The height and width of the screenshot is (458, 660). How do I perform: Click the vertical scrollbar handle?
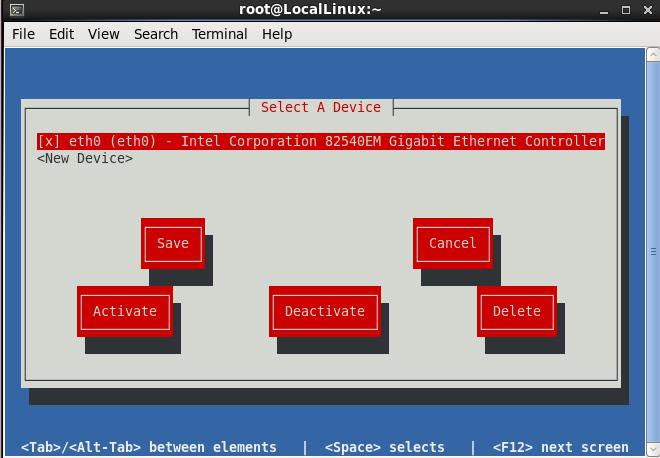[x=653, y=252]
